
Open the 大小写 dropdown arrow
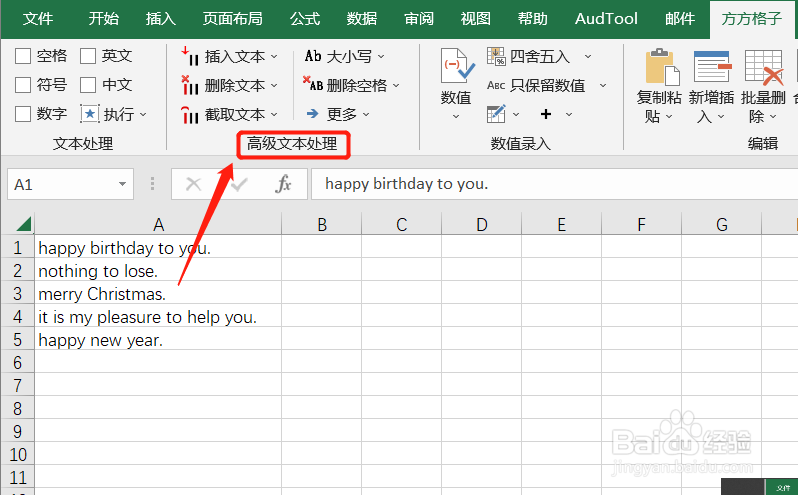[x=381, y=56]
